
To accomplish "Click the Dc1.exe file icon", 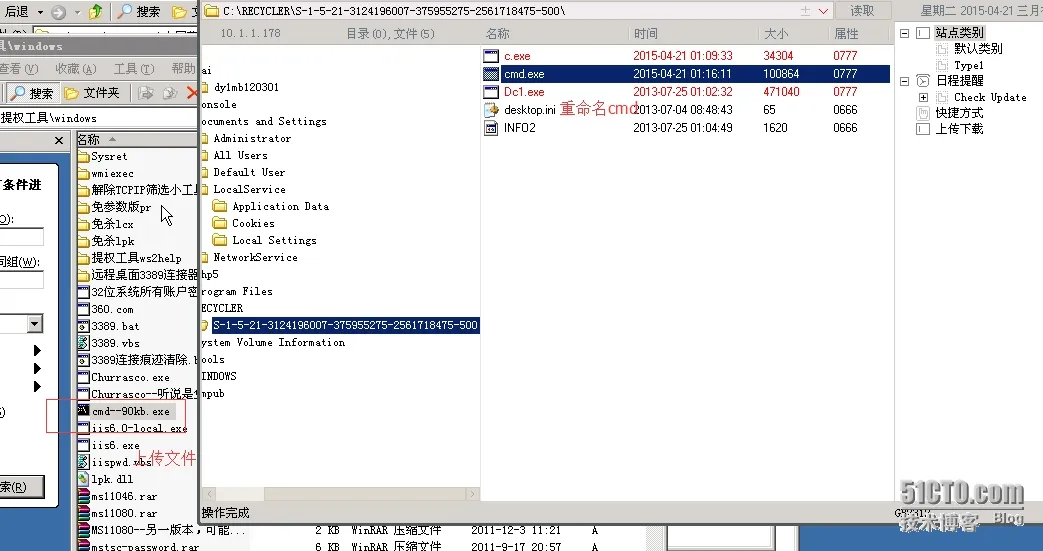I will [x=491, y=92].
